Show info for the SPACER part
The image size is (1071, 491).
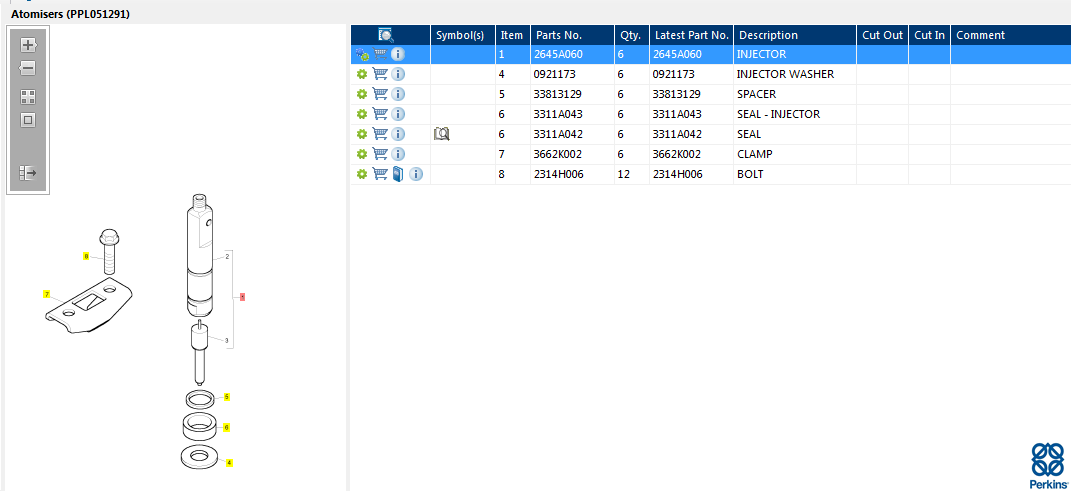click(x=398, y=94)
